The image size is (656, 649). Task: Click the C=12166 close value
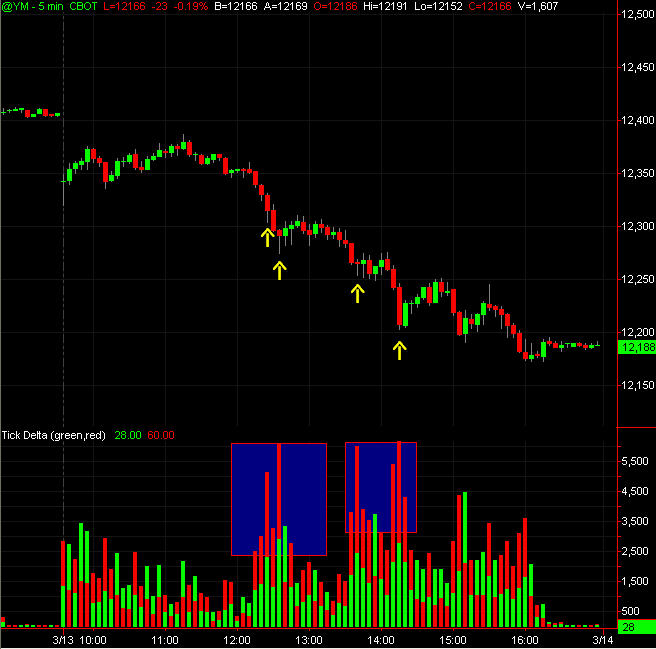pyautogui.click(x=489, y=6)
